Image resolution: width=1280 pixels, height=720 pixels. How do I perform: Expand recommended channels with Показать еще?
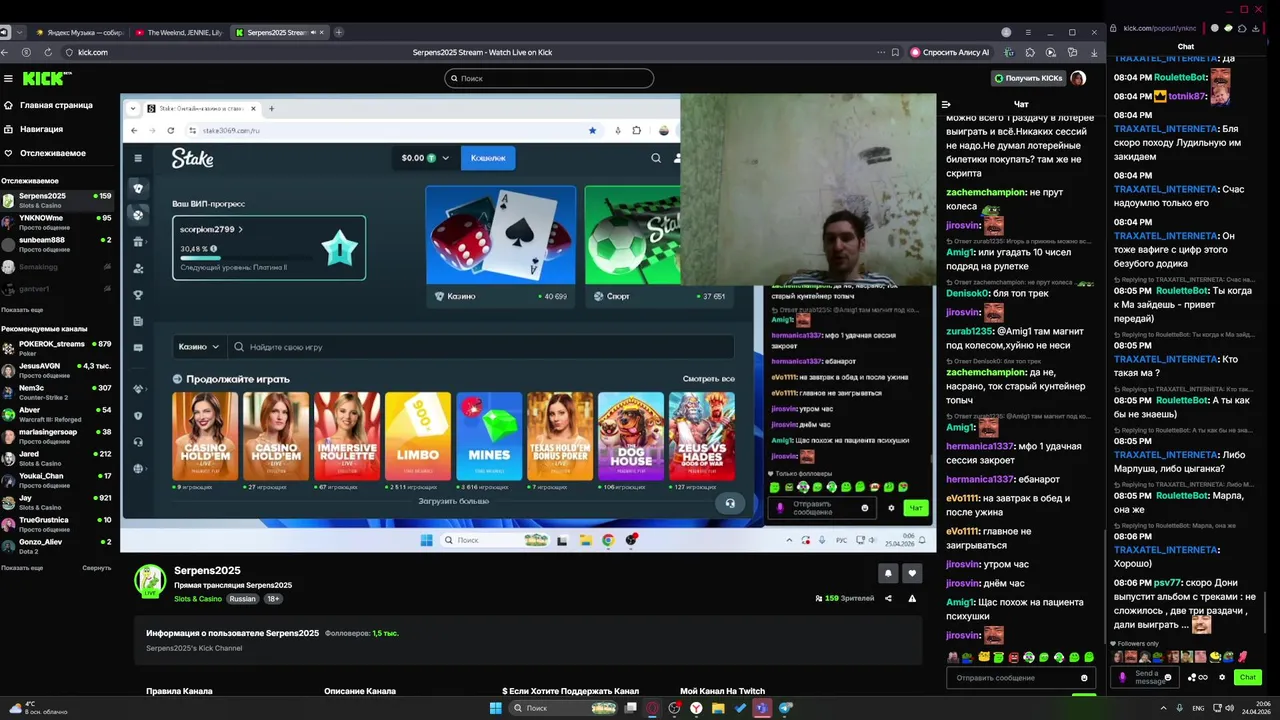(22, 568)
